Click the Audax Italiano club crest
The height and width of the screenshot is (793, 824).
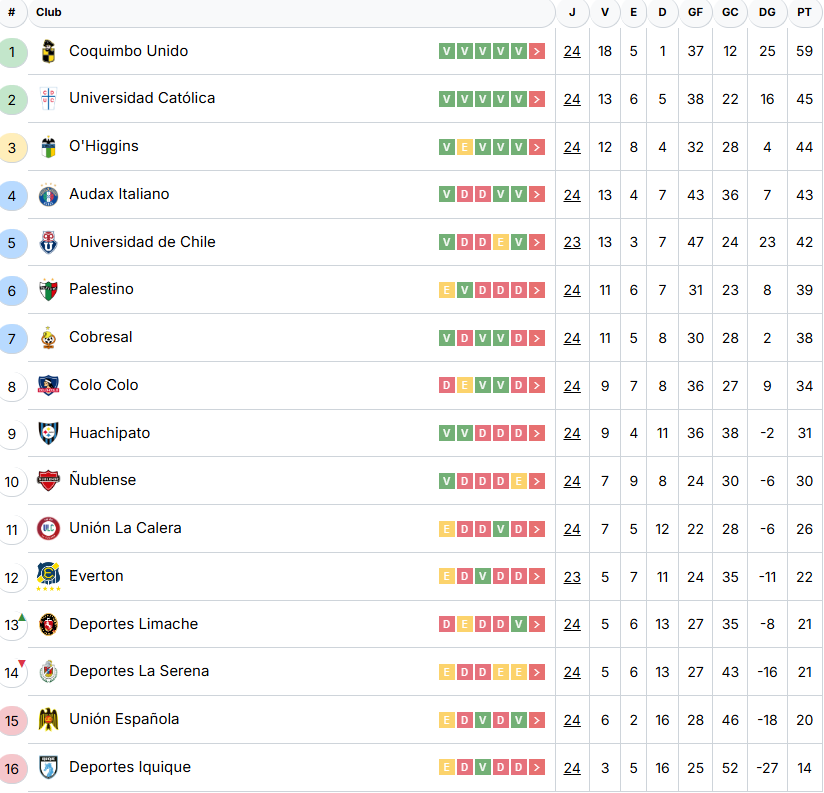(x=48, y=195)
